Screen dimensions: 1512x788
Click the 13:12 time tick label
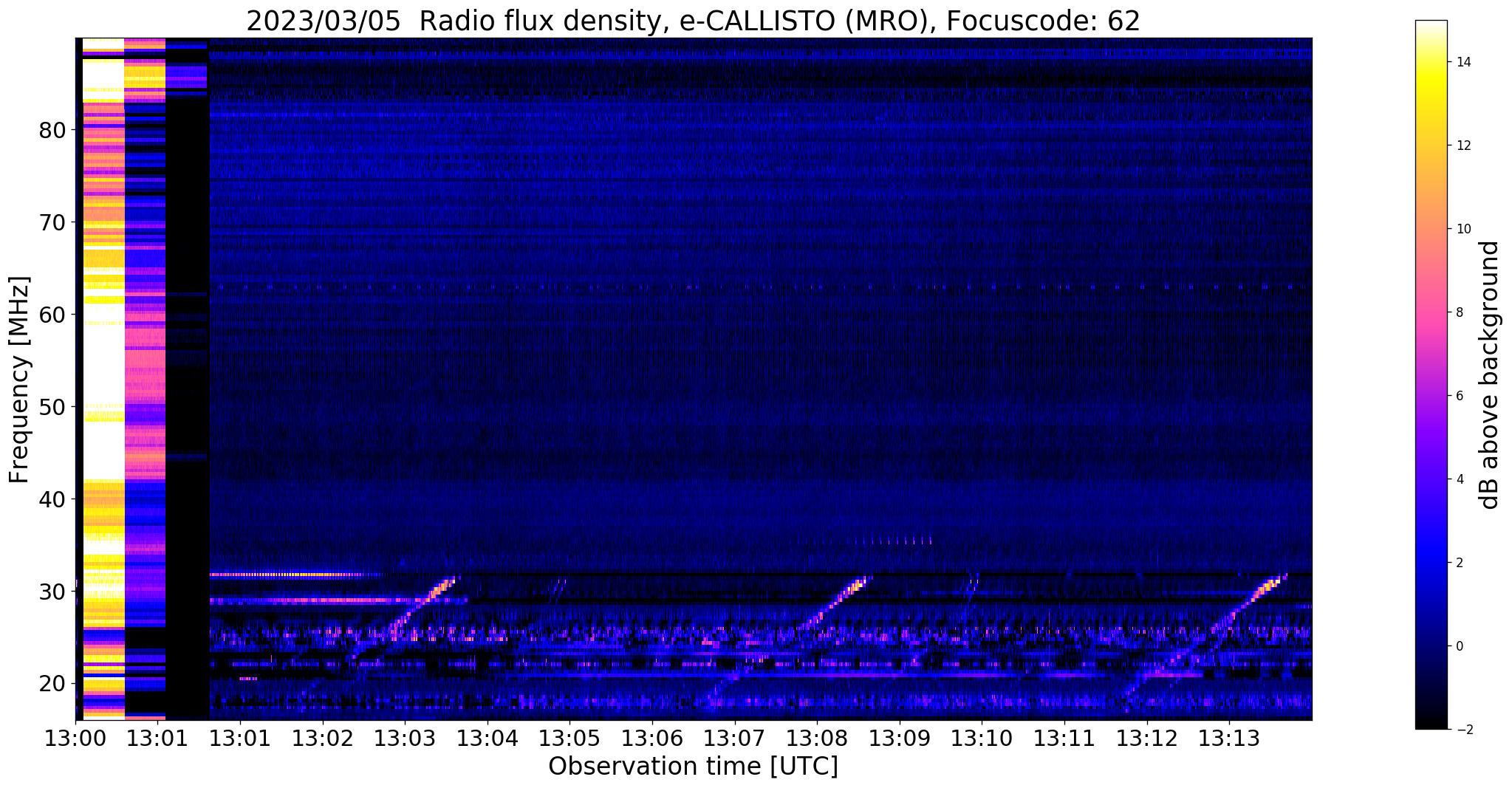click(x=1146, y=738)
